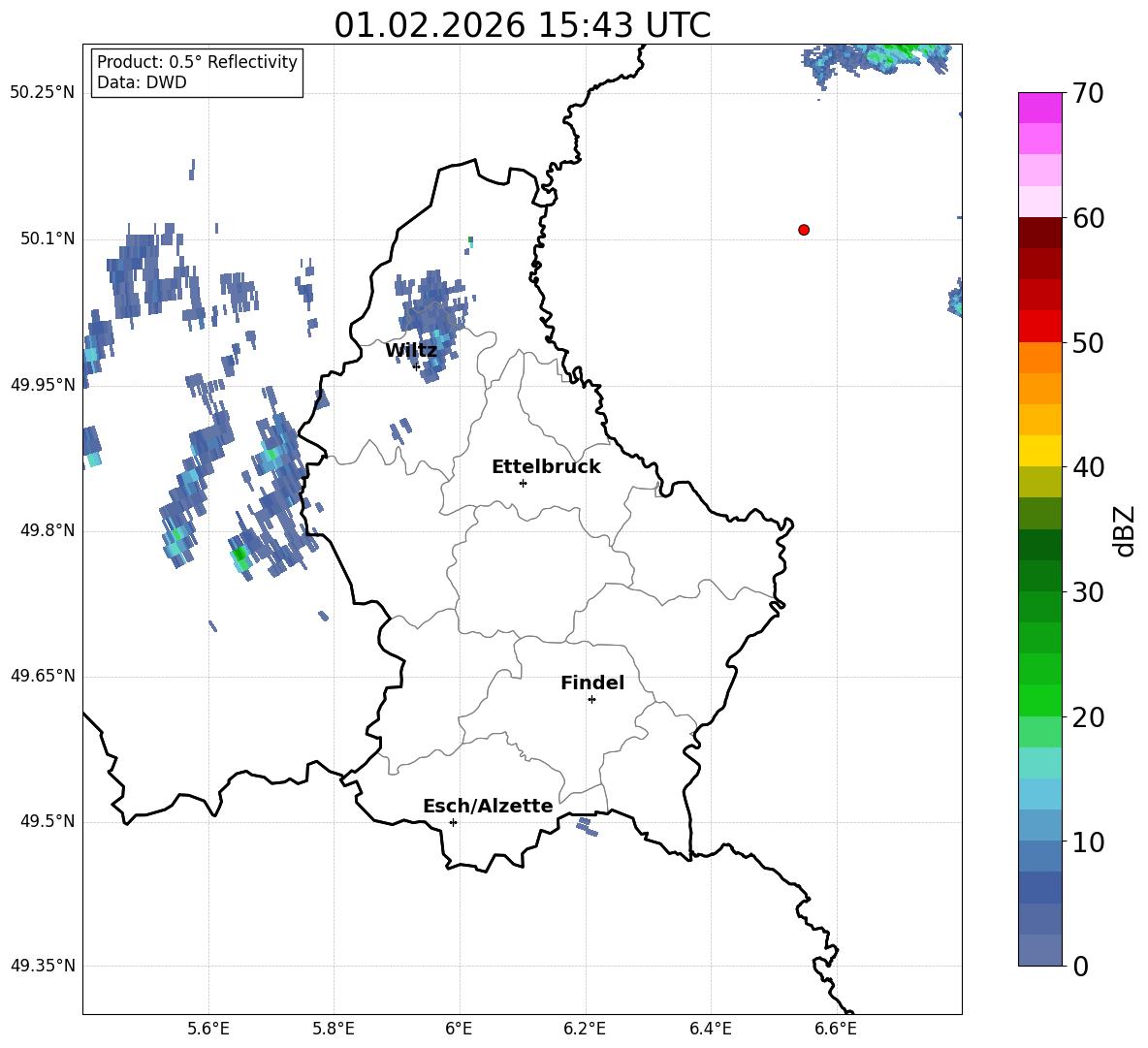Click the 49.8°N latitude label
This screenshot has height=1048, width=1148.
[48, 530]
